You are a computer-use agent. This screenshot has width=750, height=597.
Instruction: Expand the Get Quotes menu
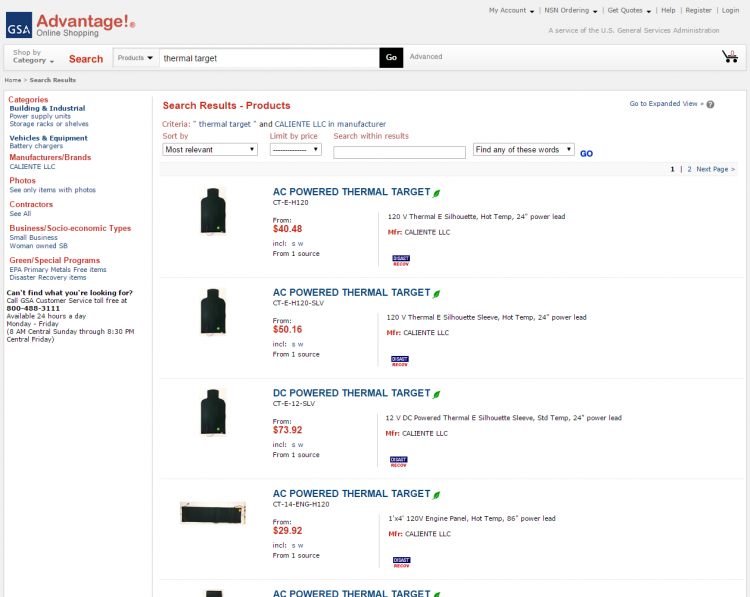tap(629, 11)
